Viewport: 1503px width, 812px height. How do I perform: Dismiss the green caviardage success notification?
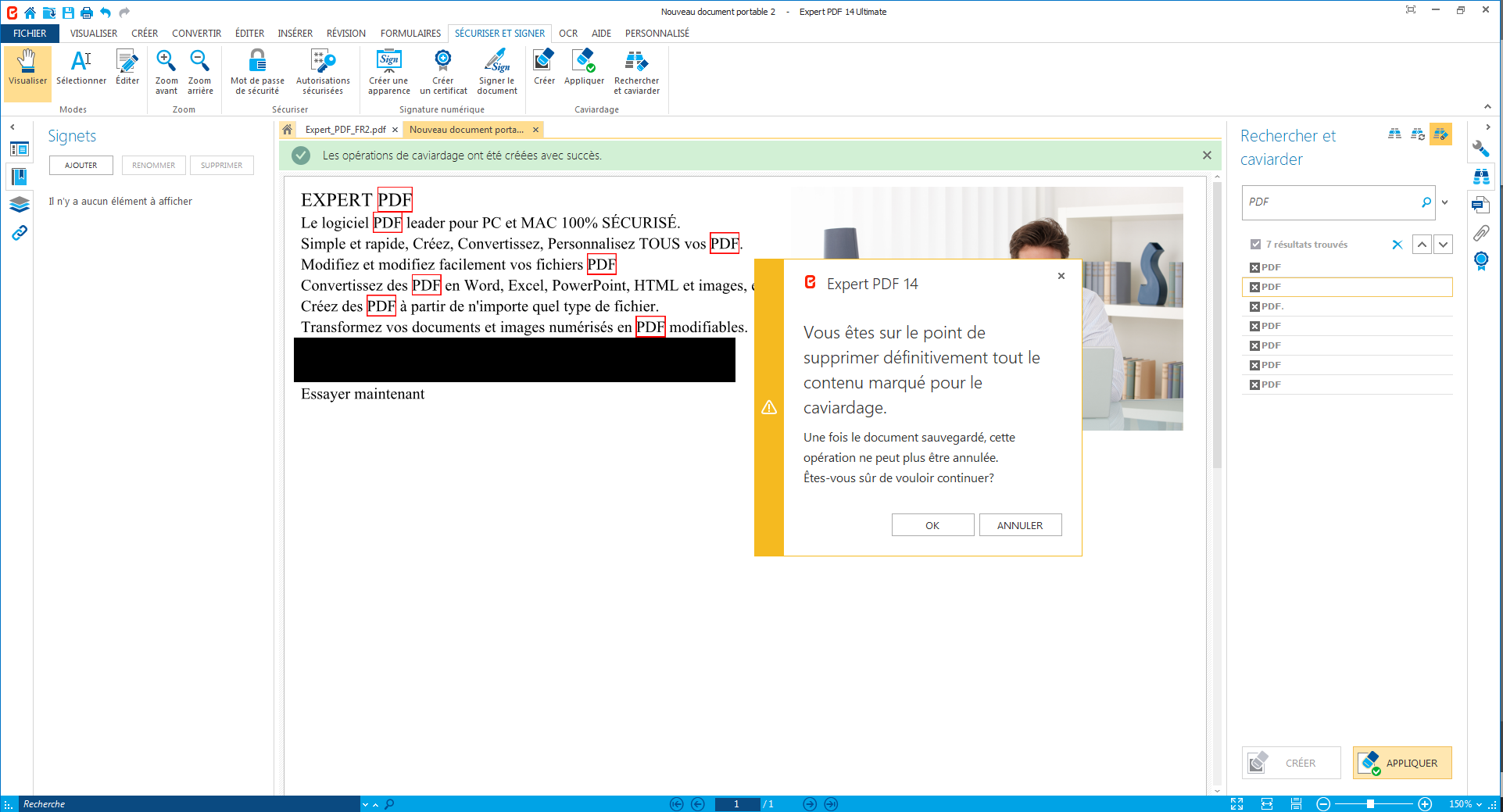click(1207, 156)
